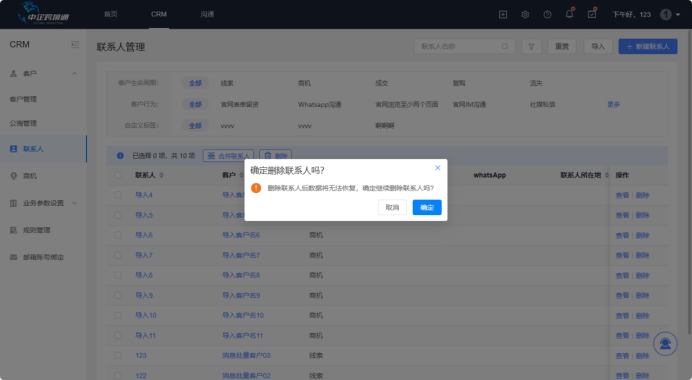The width and height of the screenshot is (692, 380).
Task: Close the delete confirmation dialog X
Action: click(437, 168)
